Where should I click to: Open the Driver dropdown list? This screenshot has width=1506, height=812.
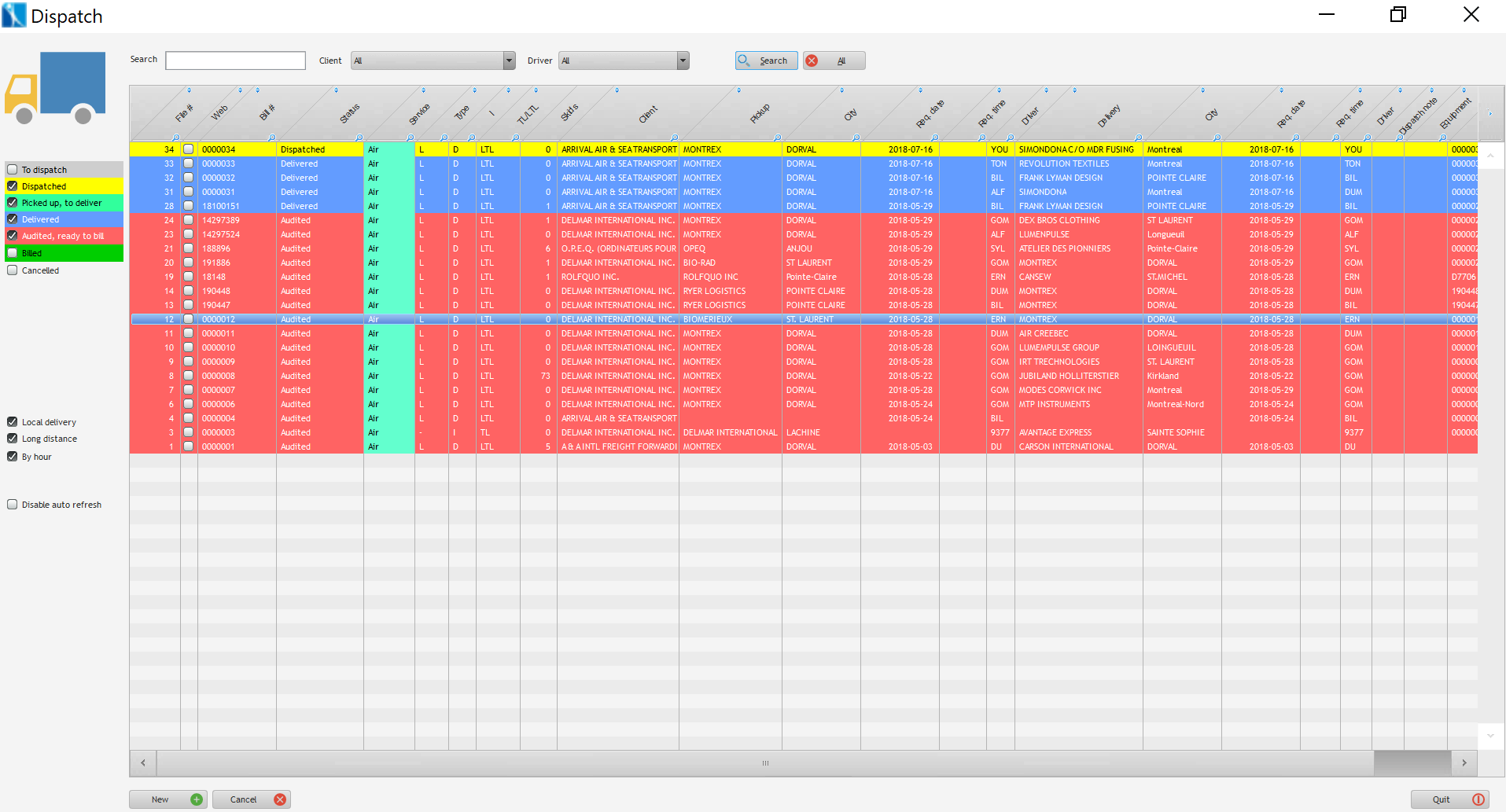683,61
